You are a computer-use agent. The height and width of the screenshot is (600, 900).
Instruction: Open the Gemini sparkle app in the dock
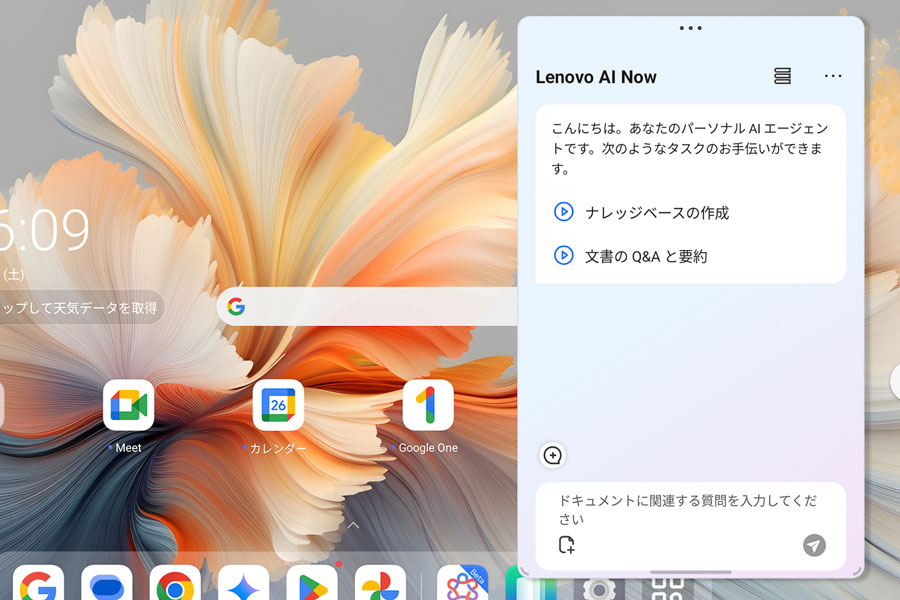click(243, 583)
